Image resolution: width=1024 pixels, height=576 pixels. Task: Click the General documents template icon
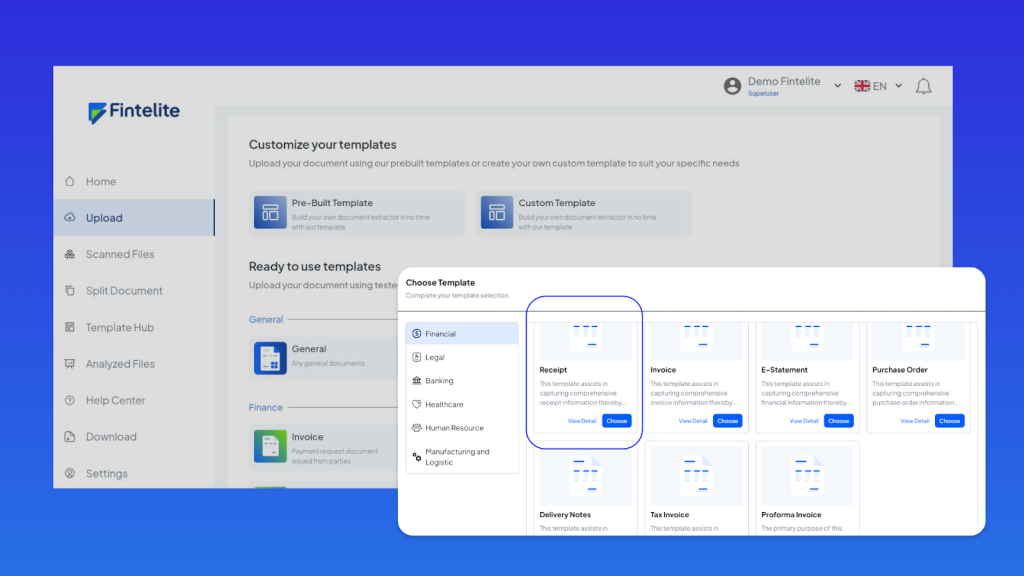(x=270, y=357)
